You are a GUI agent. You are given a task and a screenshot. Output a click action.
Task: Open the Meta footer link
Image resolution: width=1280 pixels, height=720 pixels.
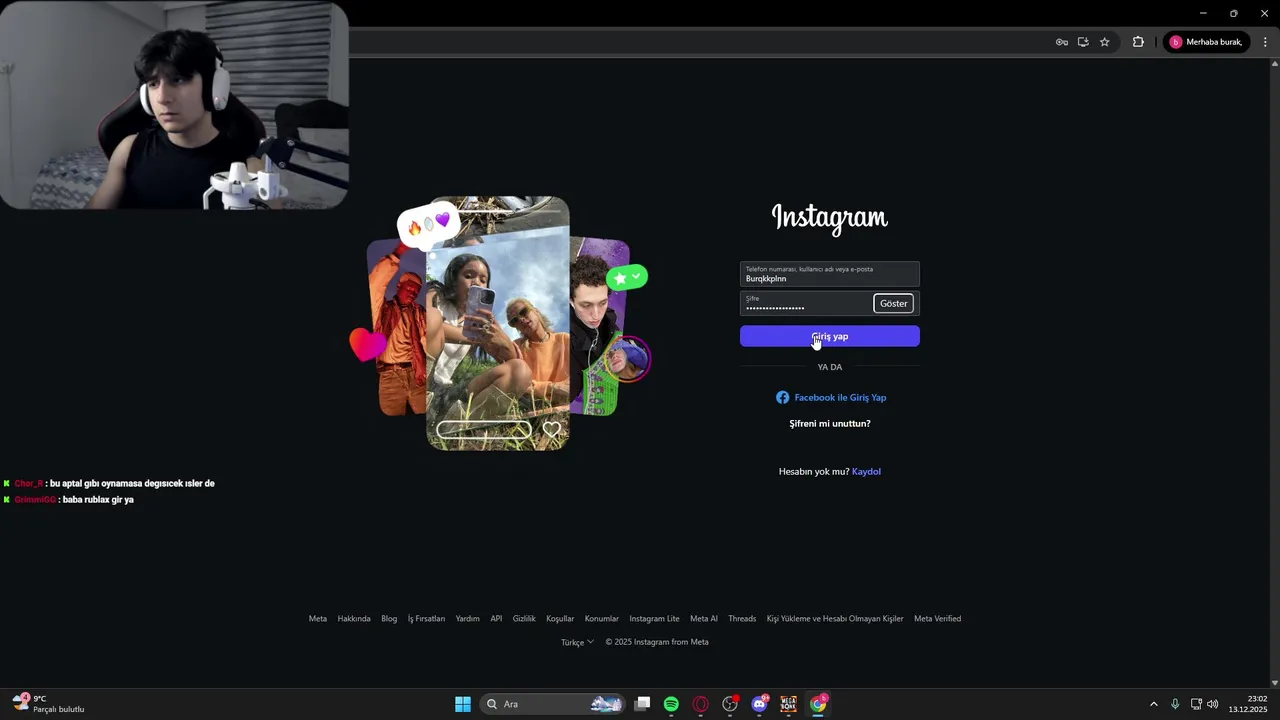(318, 618)
